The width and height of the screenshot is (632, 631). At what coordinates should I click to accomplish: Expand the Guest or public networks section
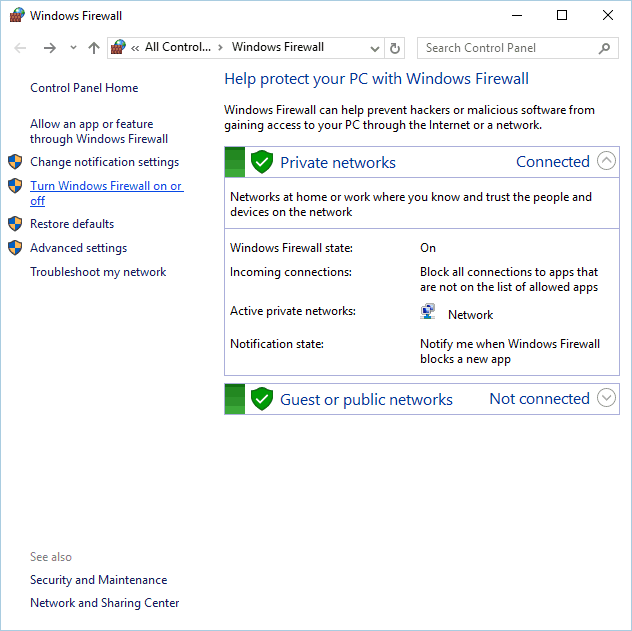click(607, 398)
